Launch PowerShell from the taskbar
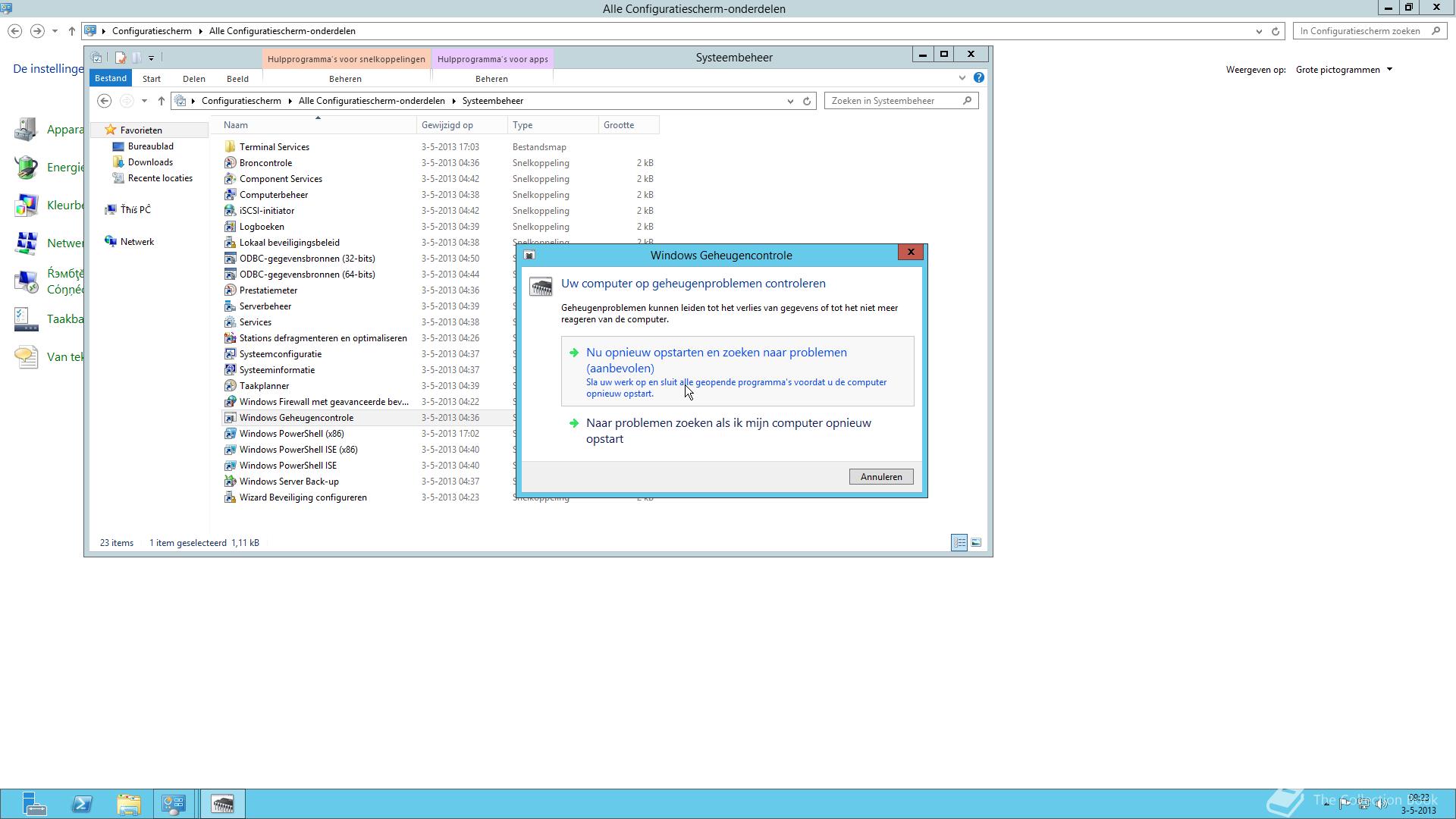Image resolution: width=1456 pixels, height=819 pixels. (82, 804)
